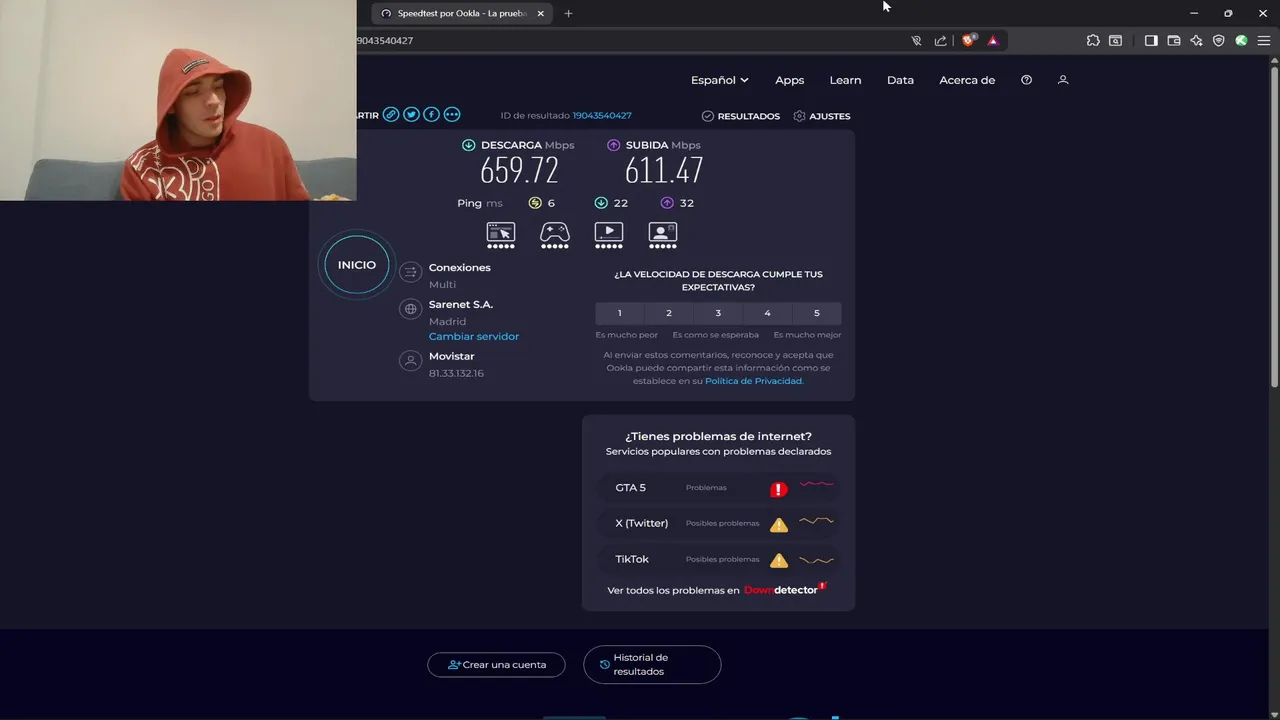Open the X (Twitter) problems row
Image resolution: width=1280 pixels, height=720 pixels.
coord(718,523)
